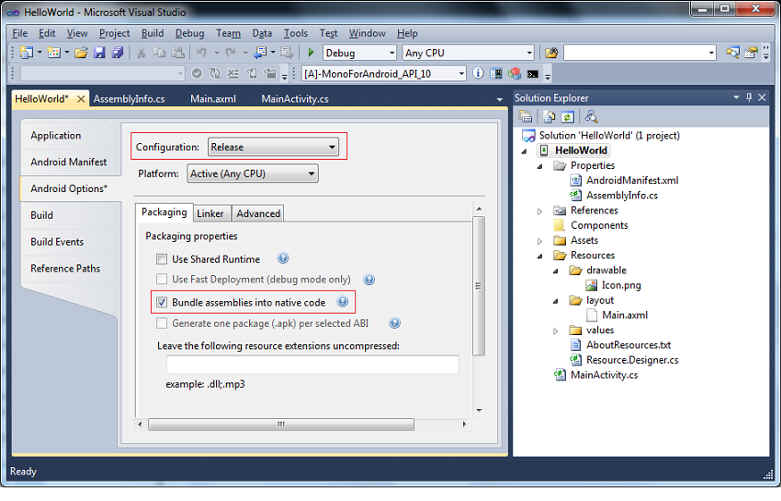Select Icon.png in the drawable folder

[x=621, y=285]
